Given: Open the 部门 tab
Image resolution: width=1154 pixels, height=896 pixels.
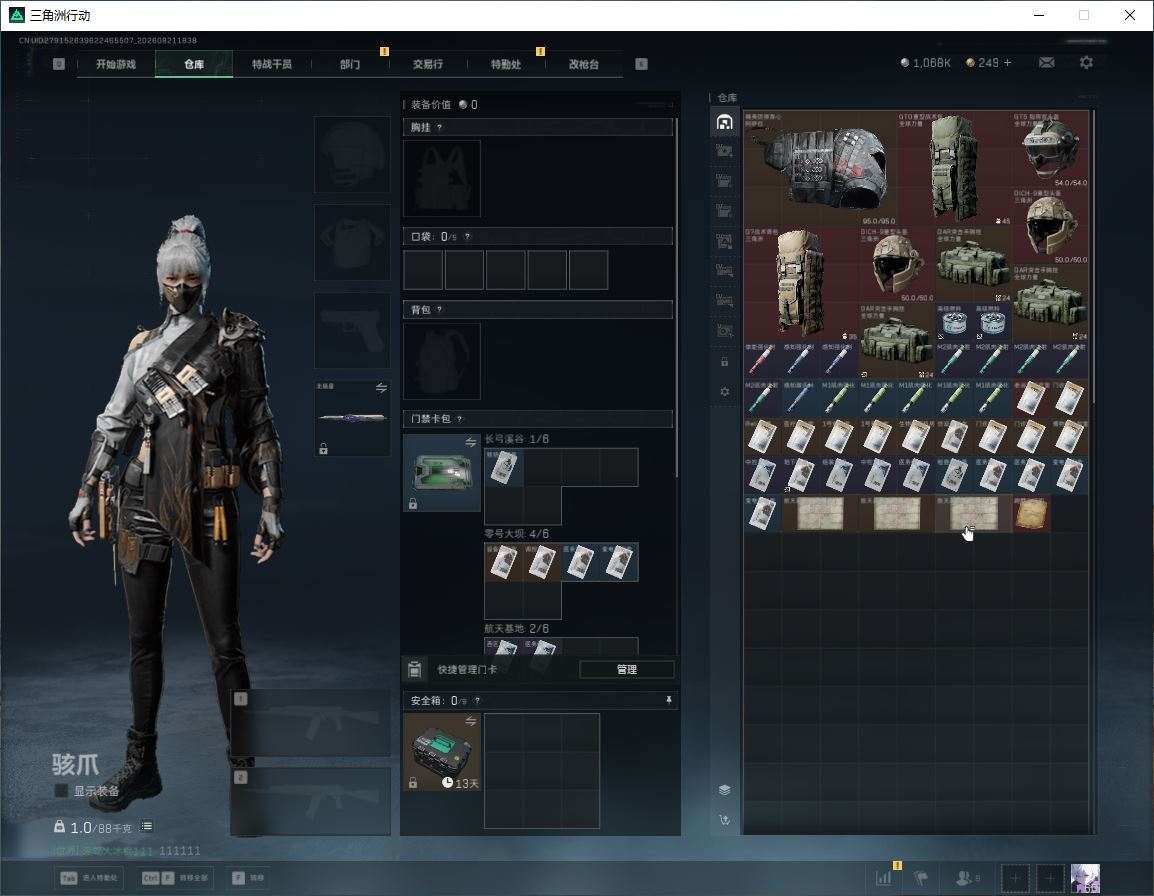Looking at the screenshot, I should 350,64.
